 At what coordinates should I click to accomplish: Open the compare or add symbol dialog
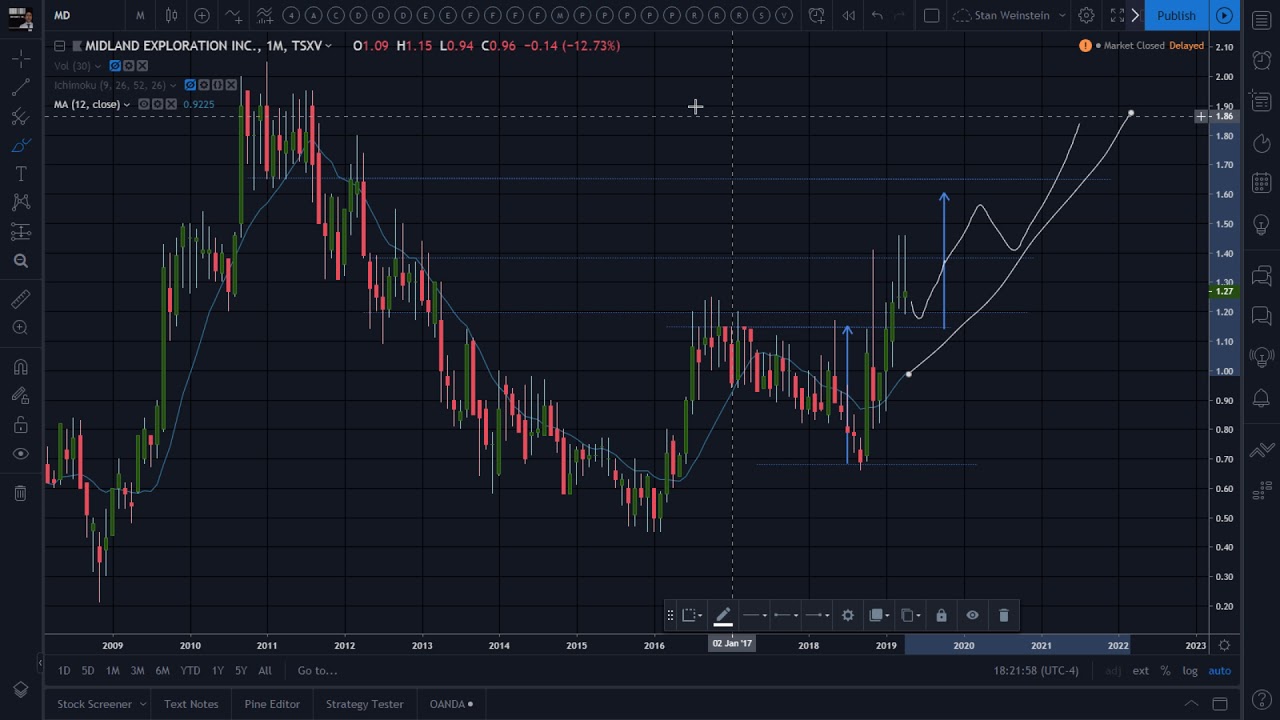pos(202,15)
